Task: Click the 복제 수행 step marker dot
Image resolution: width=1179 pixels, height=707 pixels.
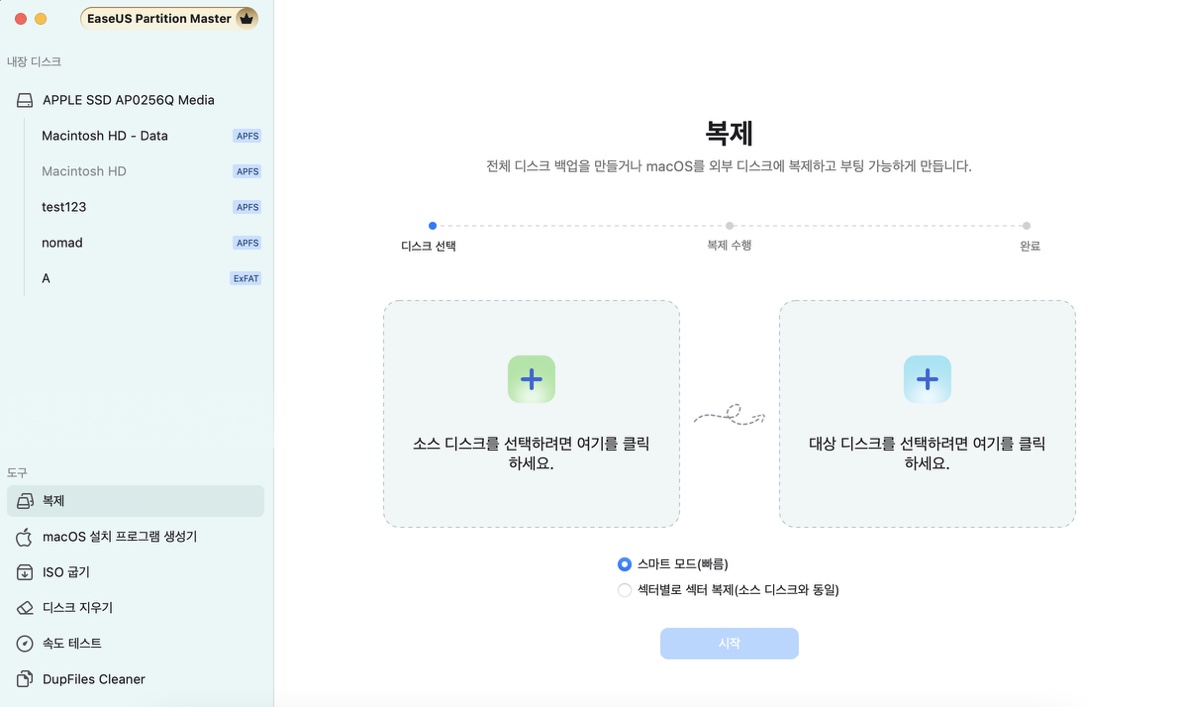Action: 729,226
